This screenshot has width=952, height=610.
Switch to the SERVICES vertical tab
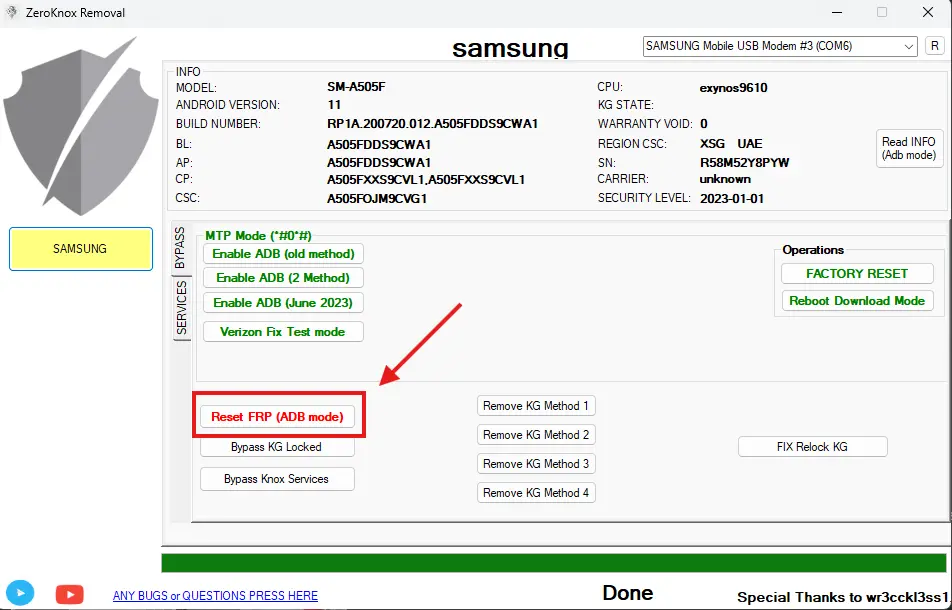pos(182,308)
